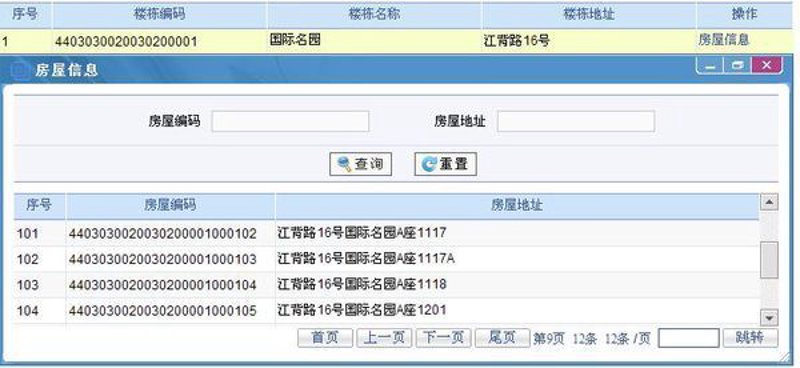Click the 操作 column header
This screenshot has width=800, height=368.
point(744,15)
